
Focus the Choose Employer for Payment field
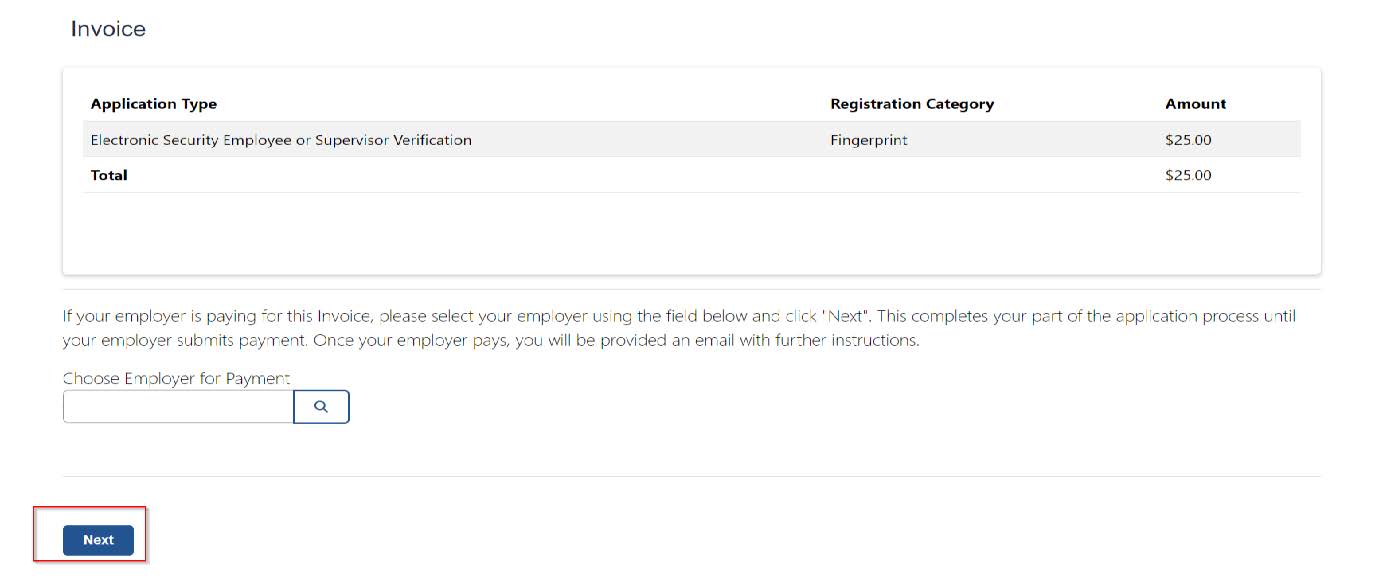(178, 407)
